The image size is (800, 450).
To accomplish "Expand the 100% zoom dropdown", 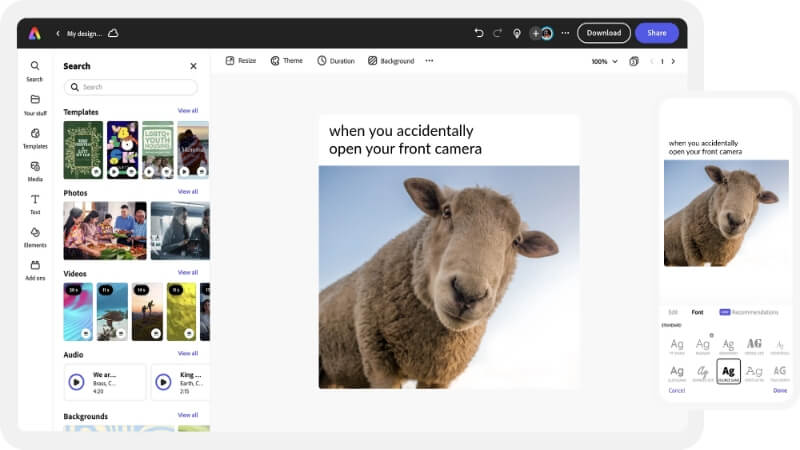I will pos(605,61).
